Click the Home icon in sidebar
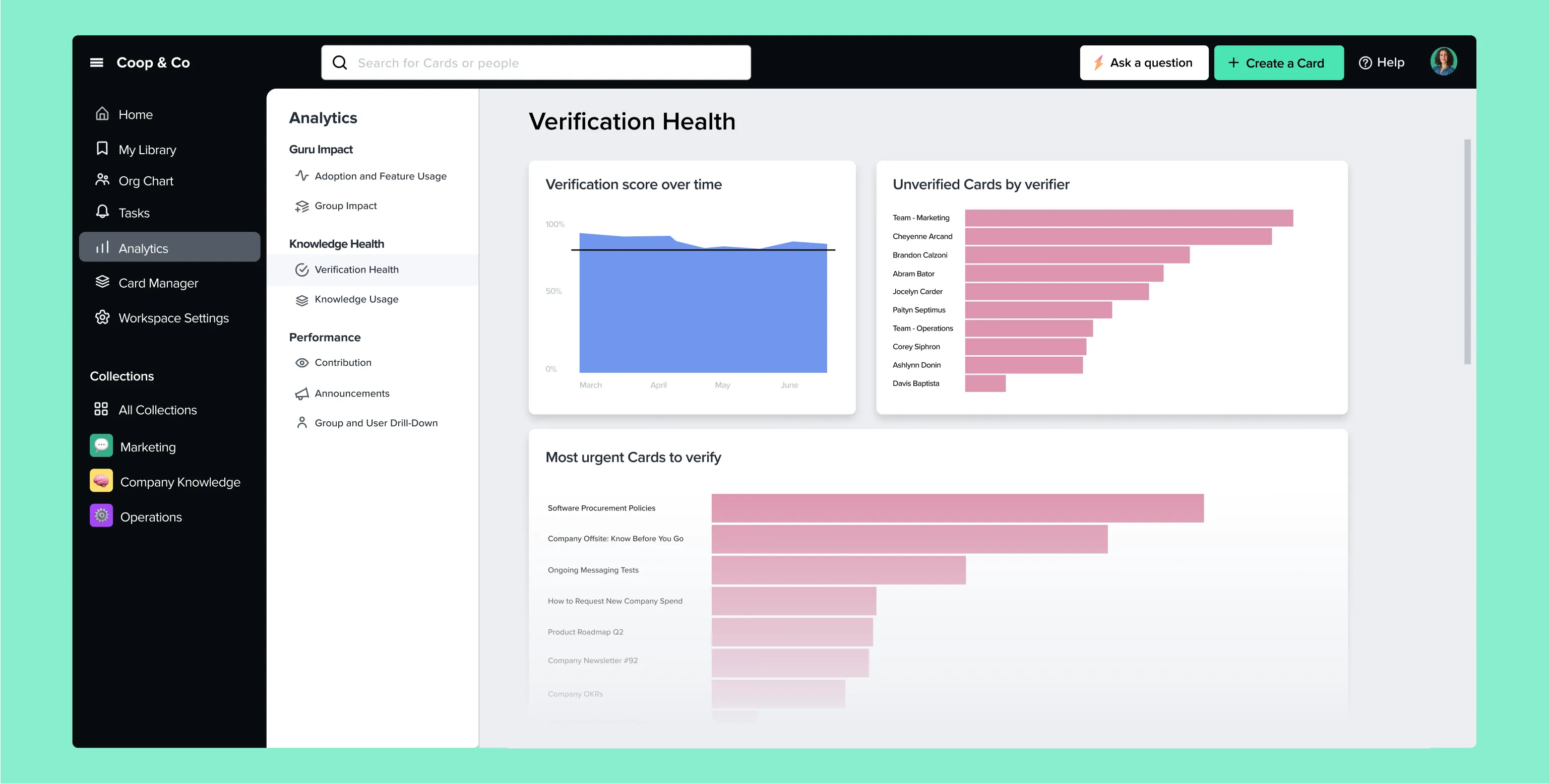 tap(102, 114)
